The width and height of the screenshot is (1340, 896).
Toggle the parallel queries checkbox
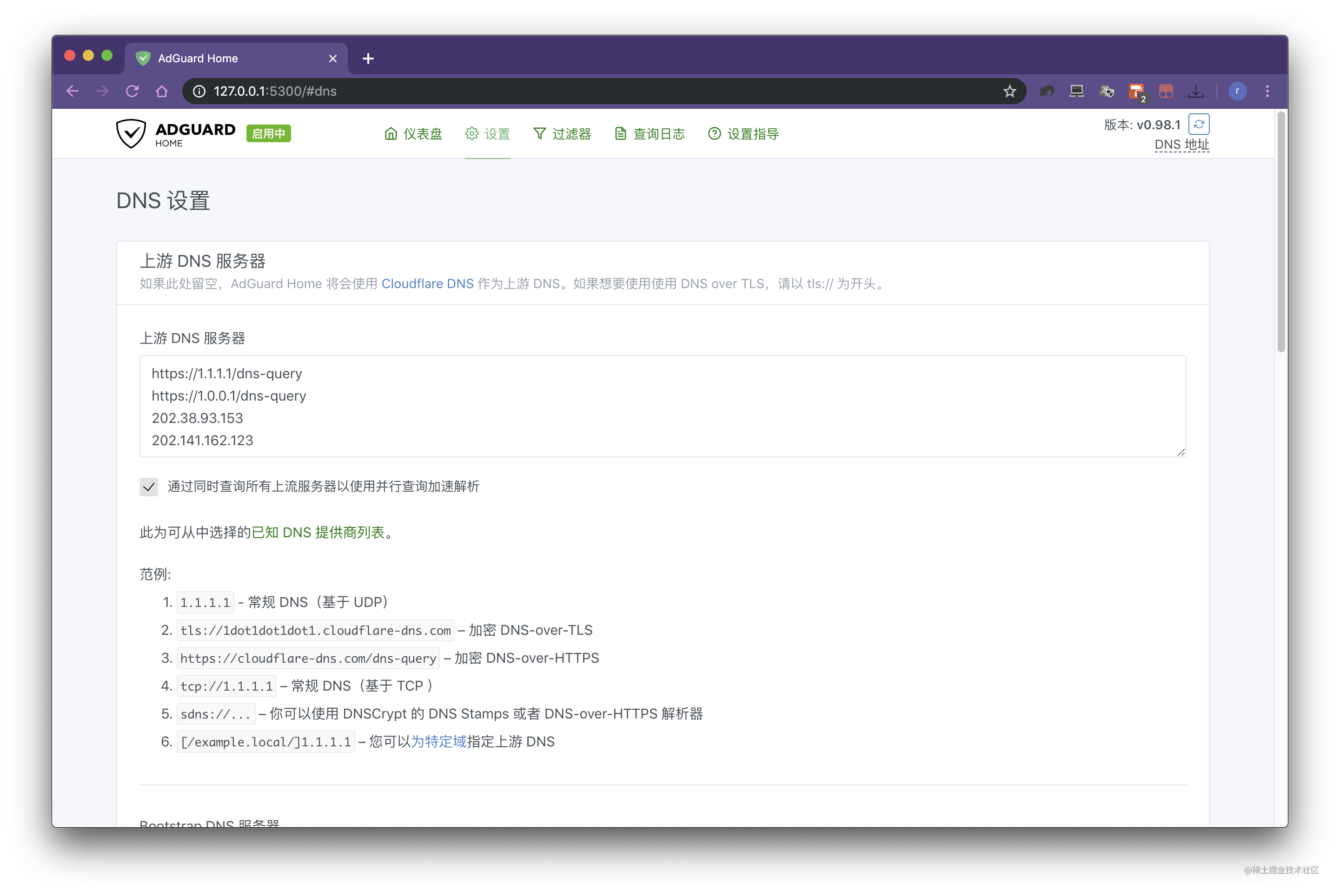[149, 487]
